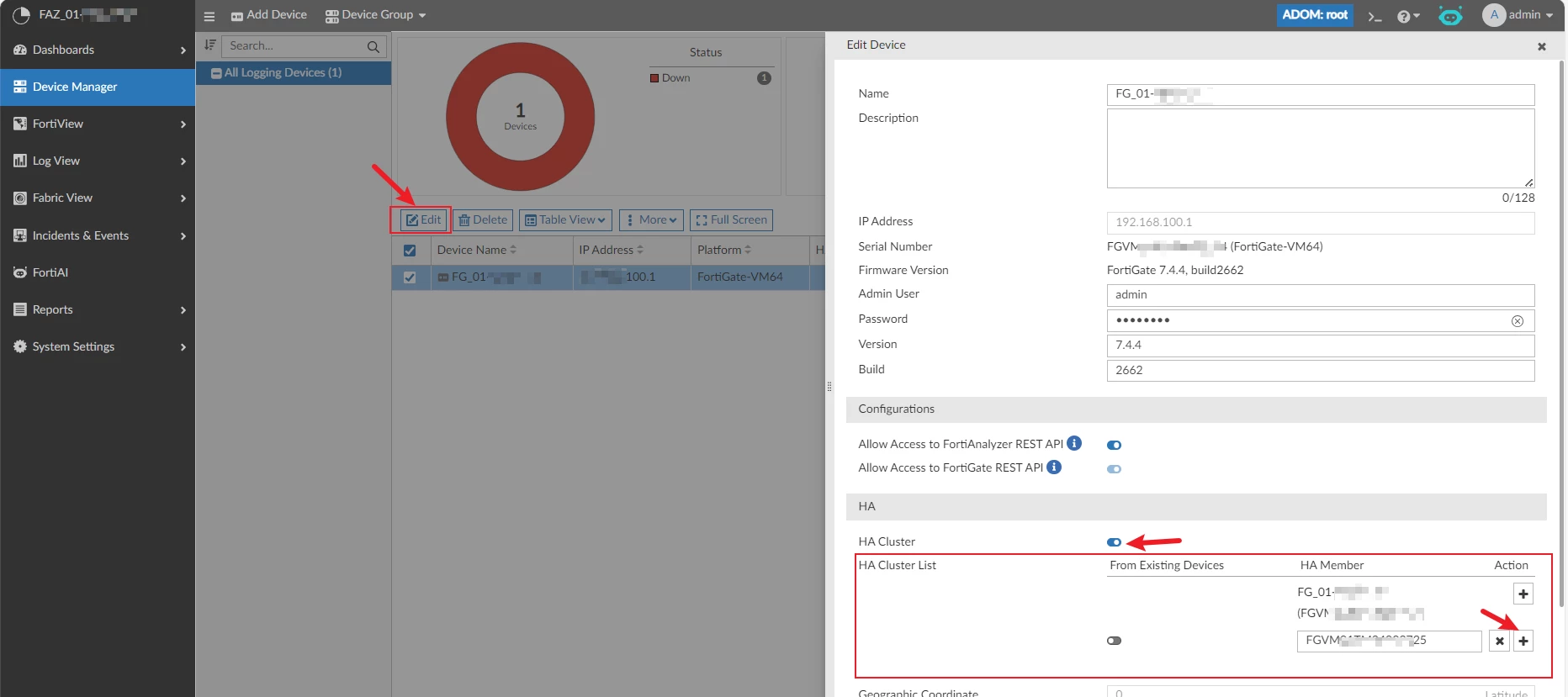Uncheck the FG_01 device row checkbox
Screen dimensions: 1568x697
coord(410,277)
